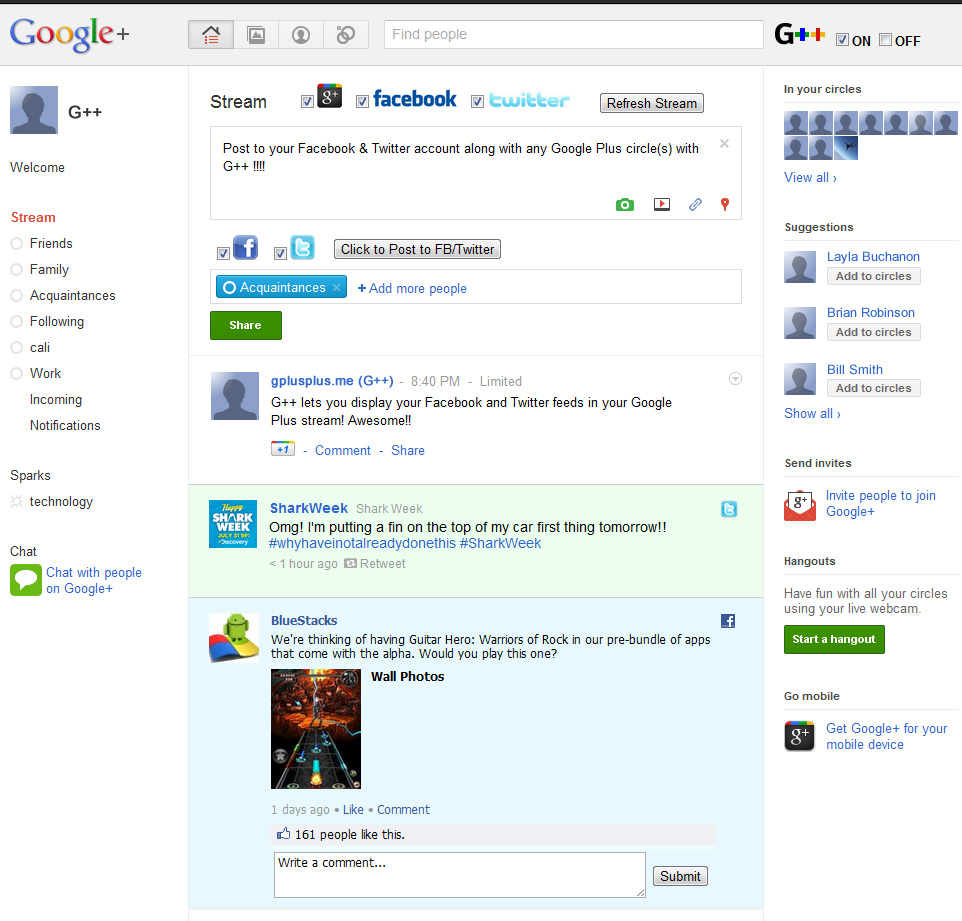Open the #SharkWeek hashtag link
The image size is (962, 921).
point(500,544)
